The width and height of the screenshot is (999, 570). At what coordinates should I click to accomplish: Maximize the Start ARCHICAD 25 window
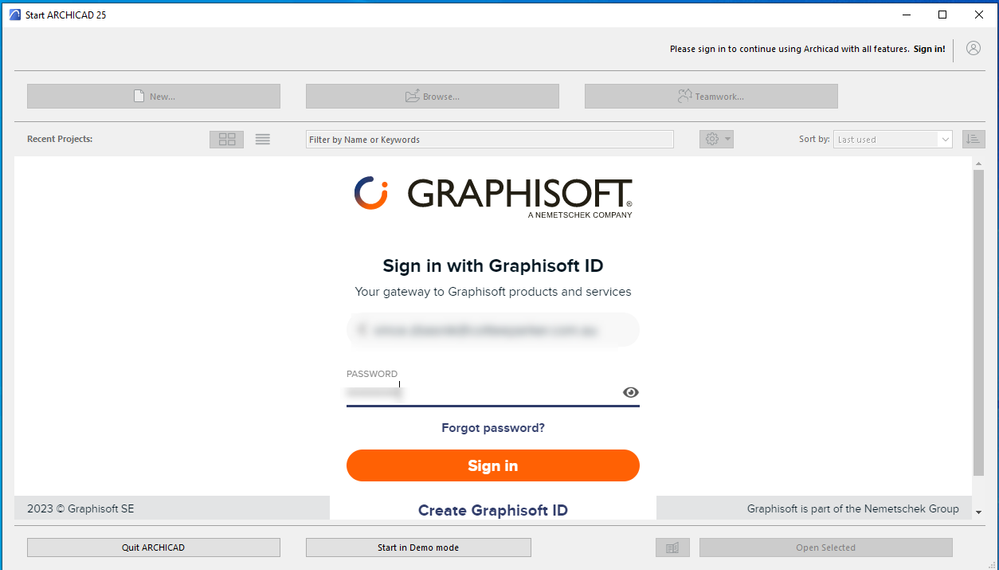[x=942, y=15]
